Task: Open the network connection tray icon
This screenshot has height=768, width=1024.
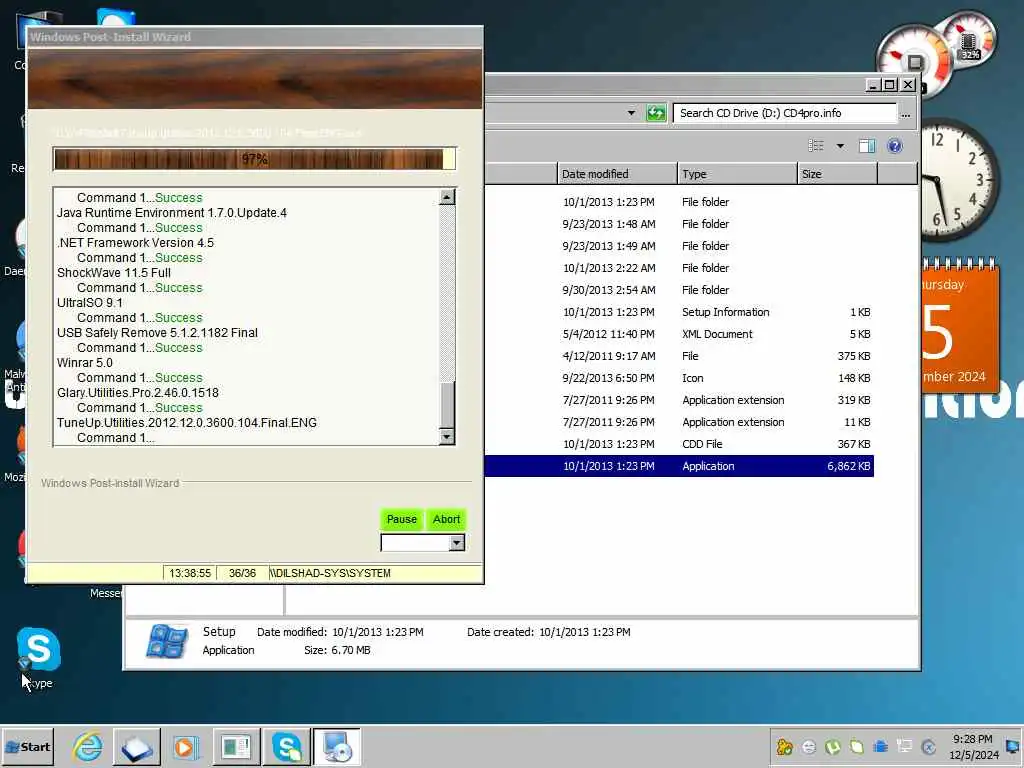Action: tap(904, 746)
